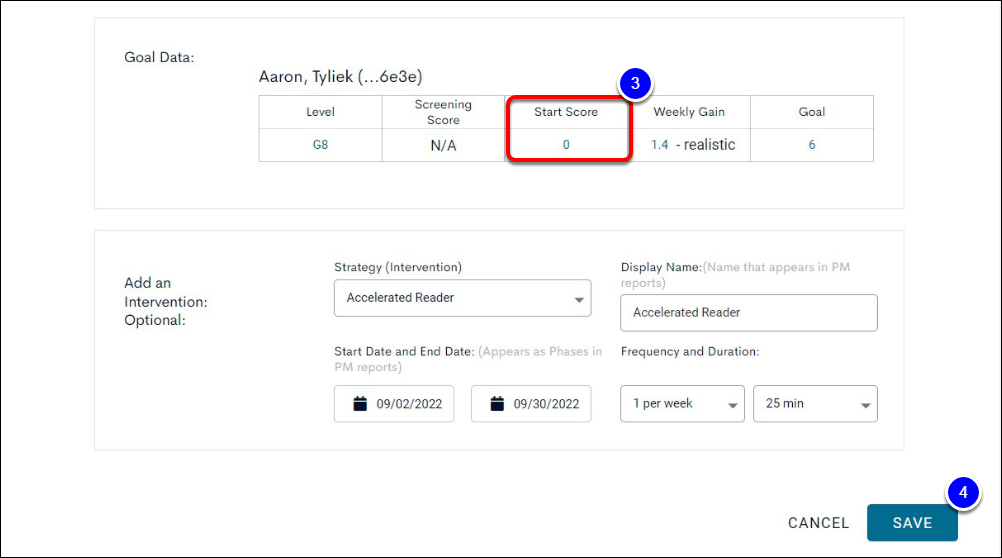Click the '- realistic' gain label
The height and width of the screenshot is (558, 1002).
tap(705, 144)
